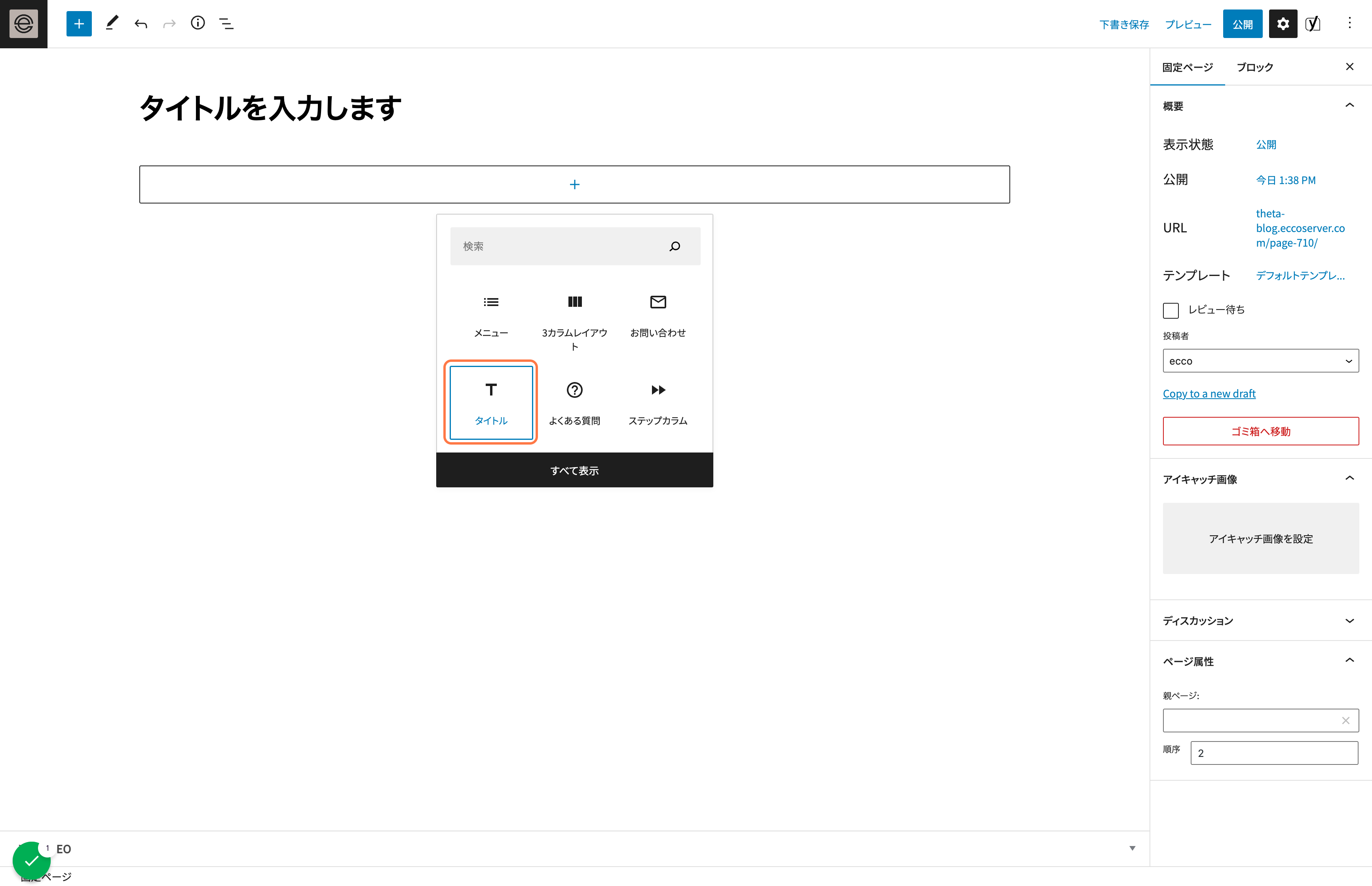Viewport: 1372px width, 886px height.
Task: Open the デフォルトテンプレ... template selector
Action: (x=1300, y=276)
